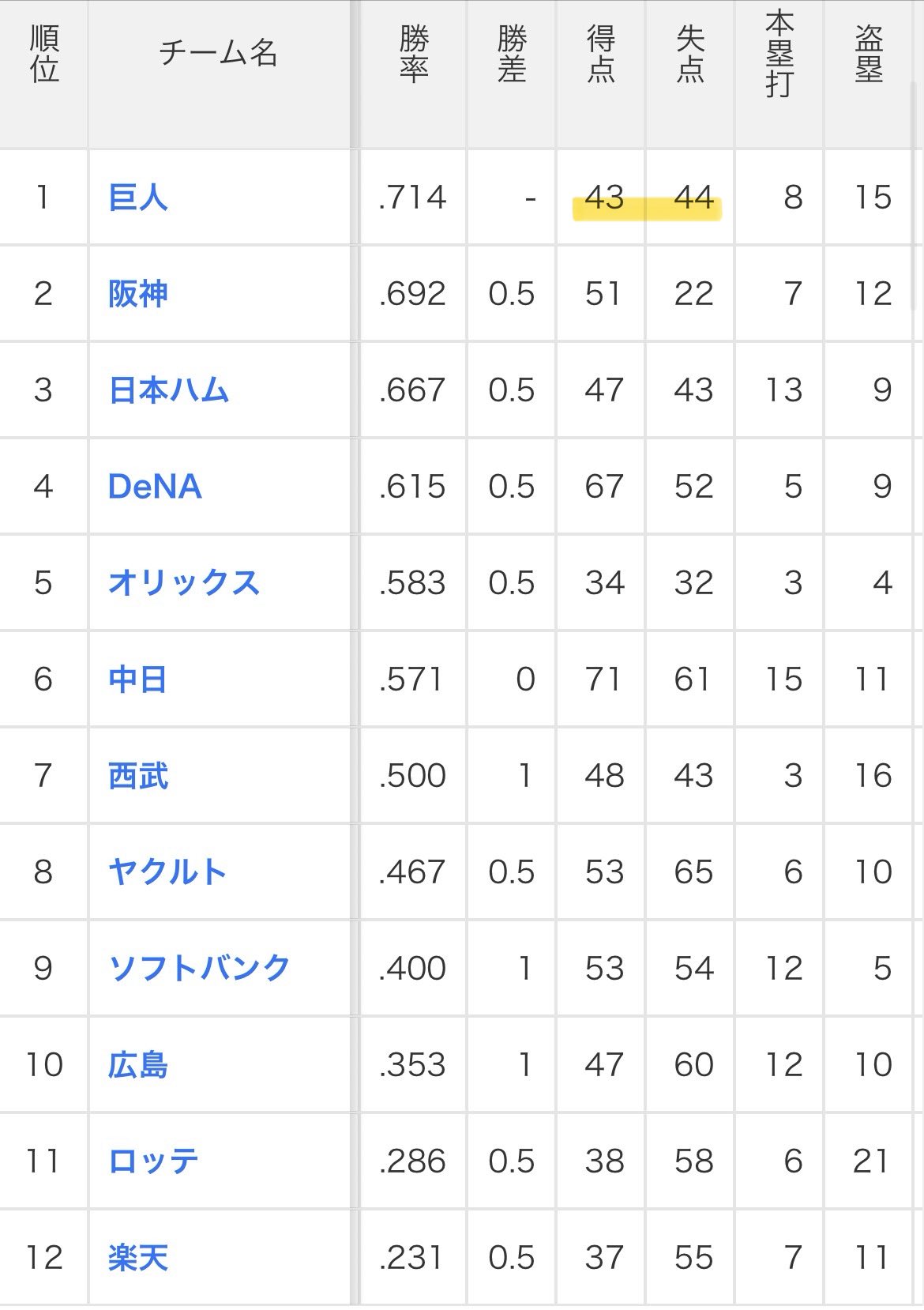Image resolution: width=924 pixels, height=1310 pixels.
Task: Open the 楽天 team link
Action: pyautogui.click(x=138, y=1257)
